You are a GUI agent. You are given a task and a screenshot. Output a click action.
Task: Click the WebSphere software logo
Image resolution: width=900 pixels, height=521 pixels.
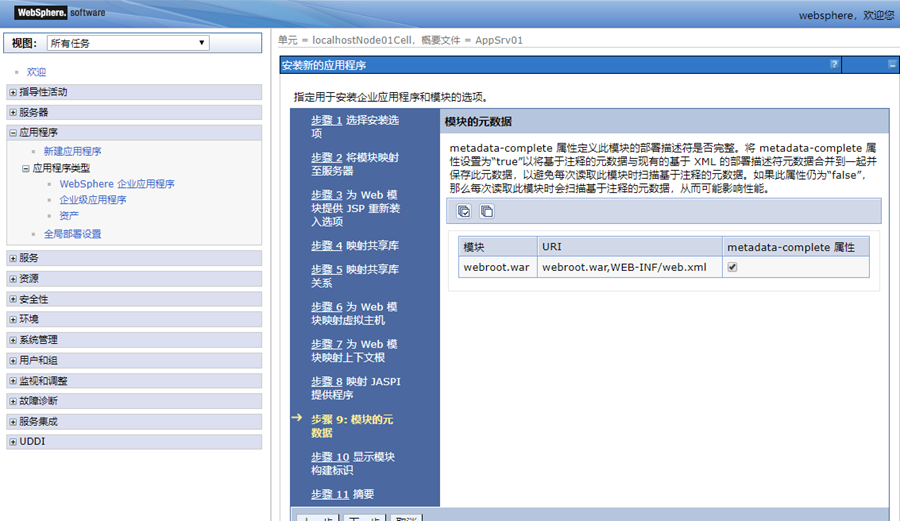tap(60, 12)
